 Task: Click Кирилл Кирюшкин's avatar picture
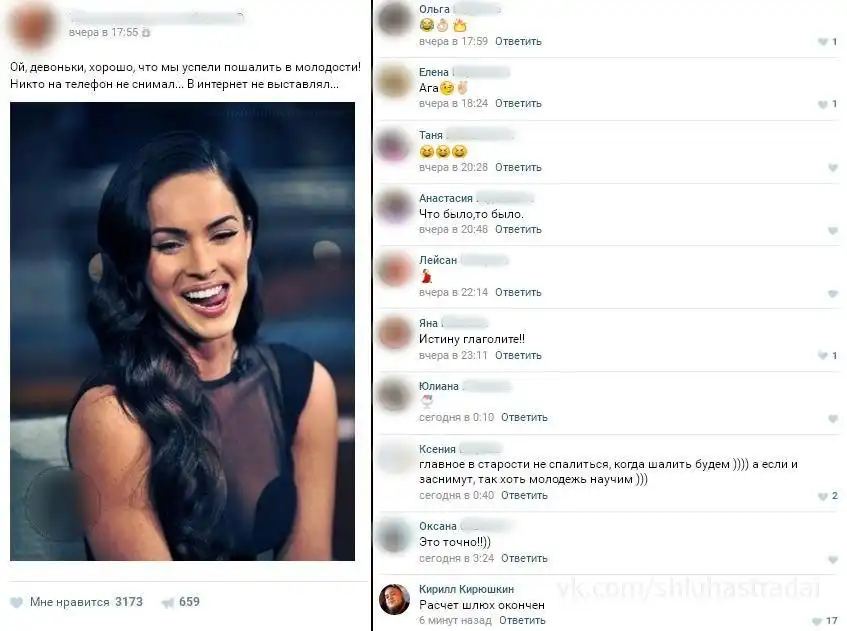click(x=395, y=599)
